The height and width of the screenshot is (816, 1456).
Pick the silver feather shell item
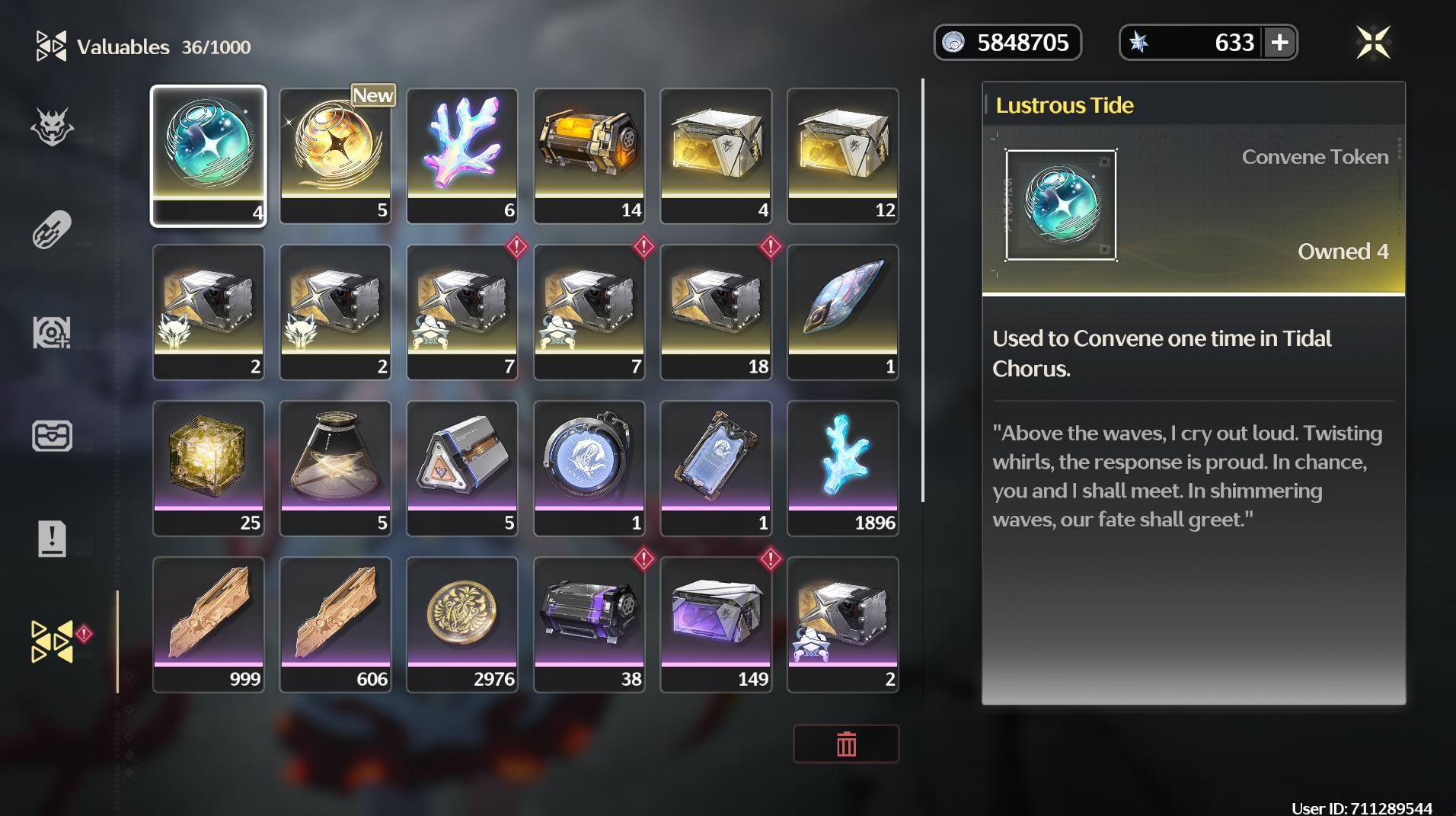tap(843, 312)
